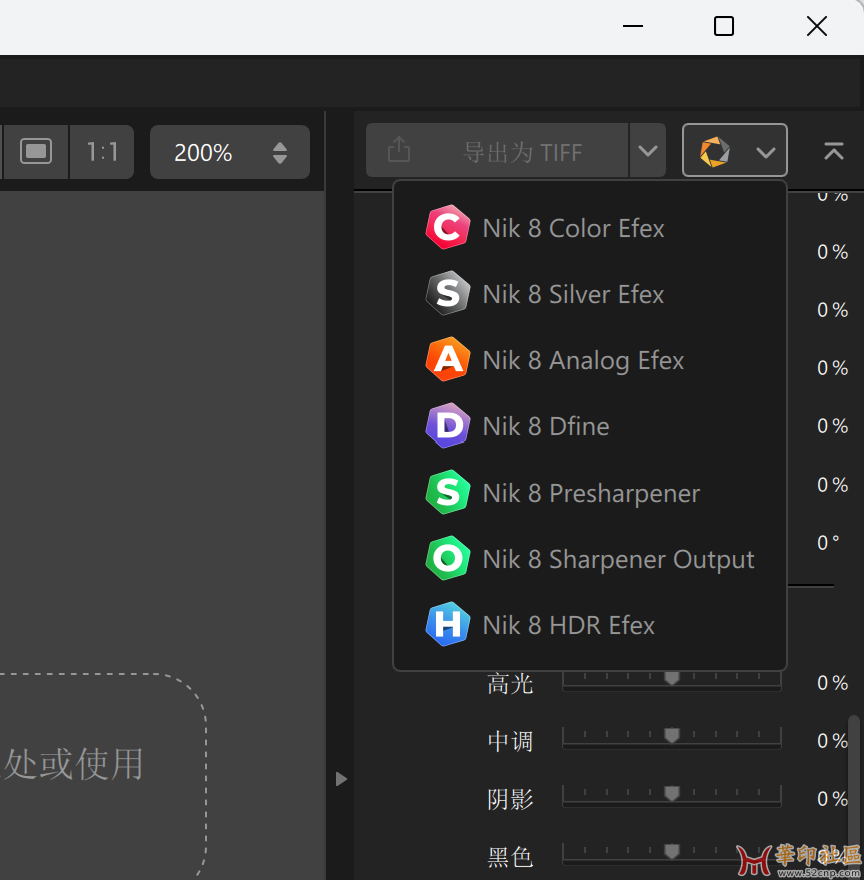Screen dimensions: 864x880
Task: Click the 中调 slider handle
Action: click(x=671, y=735)
